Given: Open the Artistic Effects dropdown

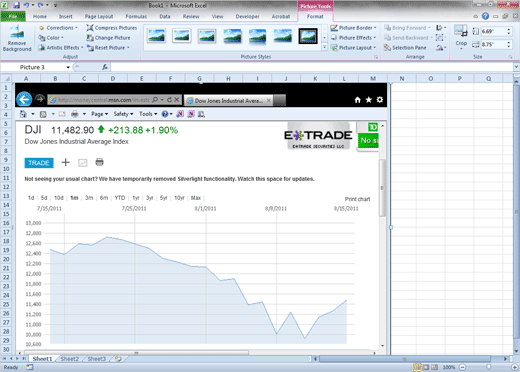Looking at the screenshot, I should point(61,48).
